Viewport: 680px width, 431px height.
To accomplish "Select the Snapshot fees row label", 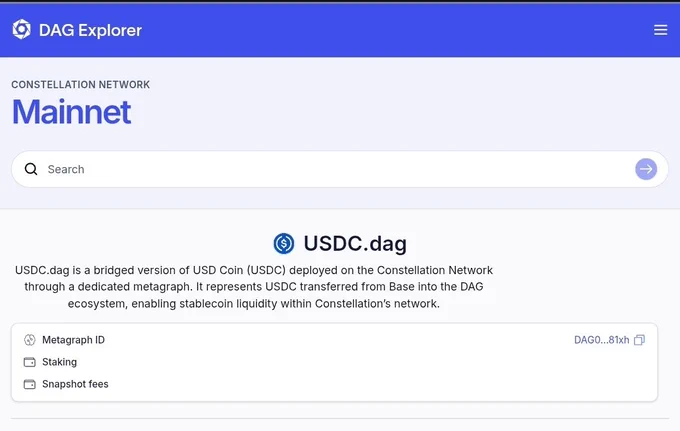I will coord(75,384).
